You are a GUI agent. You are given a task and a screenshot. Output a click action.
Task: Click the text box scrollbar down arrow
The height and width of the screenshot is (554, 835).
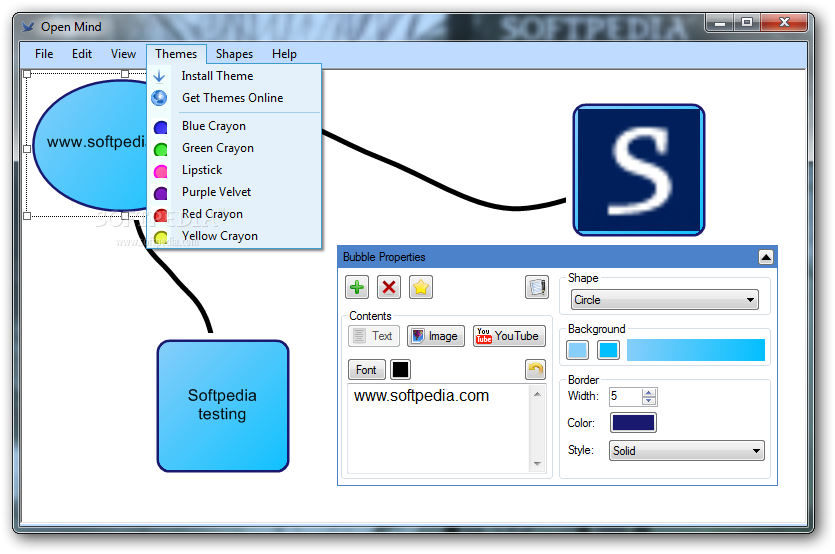537,464
